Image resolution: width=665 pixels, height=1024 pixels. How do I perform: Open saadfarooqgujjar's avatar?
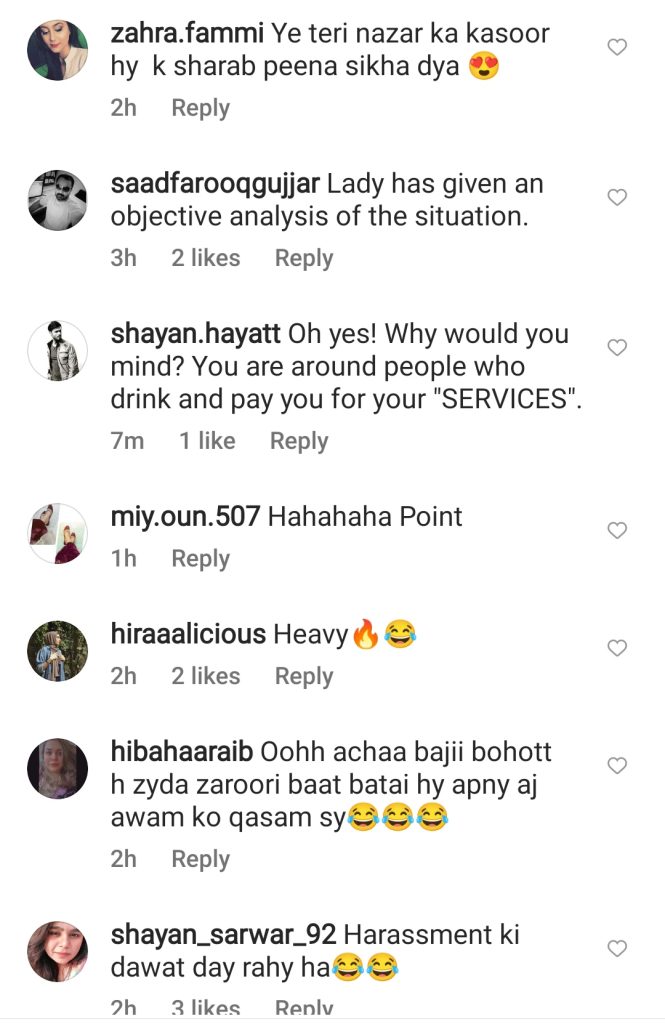[x=57, y=200]
